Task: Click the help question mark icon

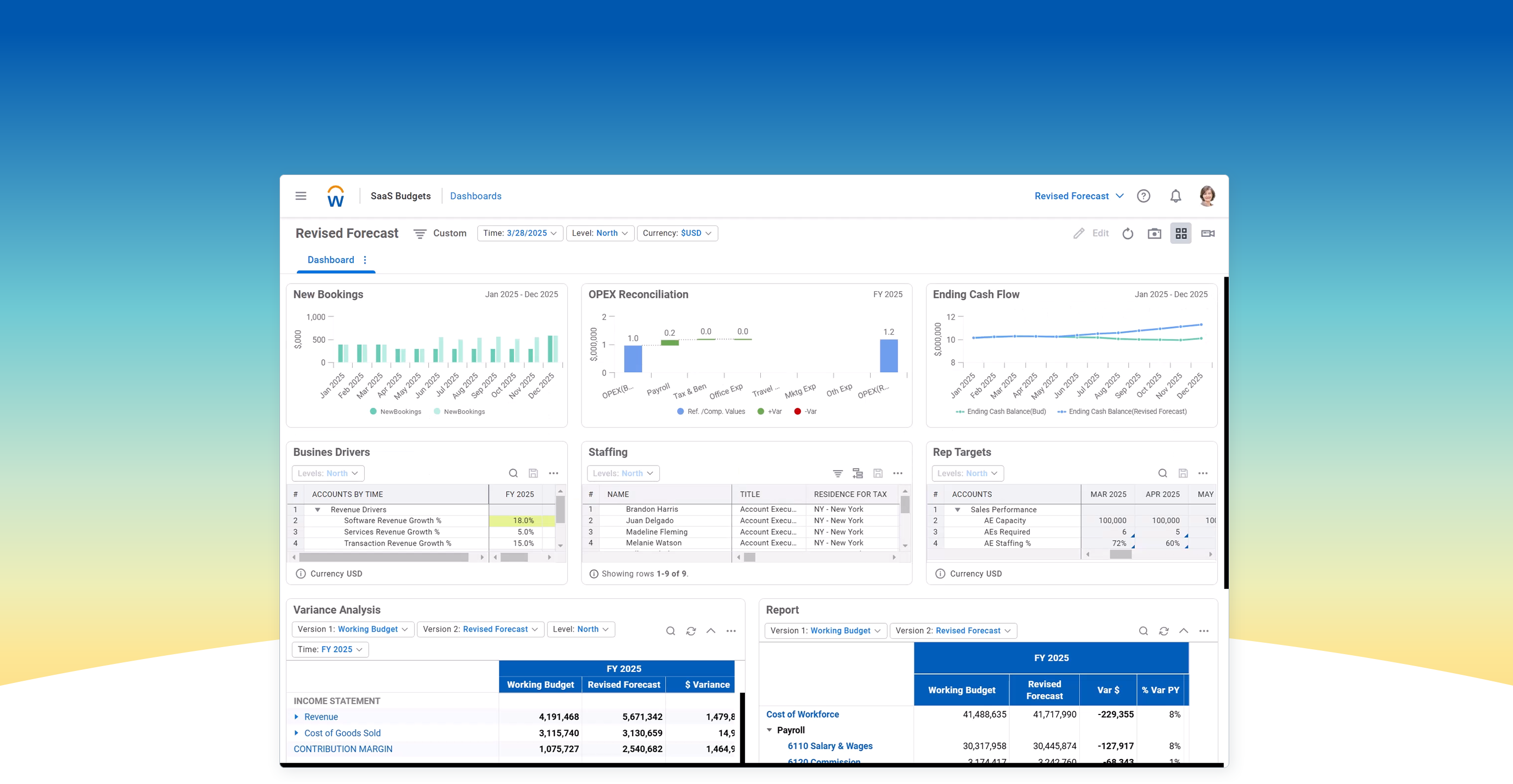Action: pyautogui.click(x=1143, y=196)
